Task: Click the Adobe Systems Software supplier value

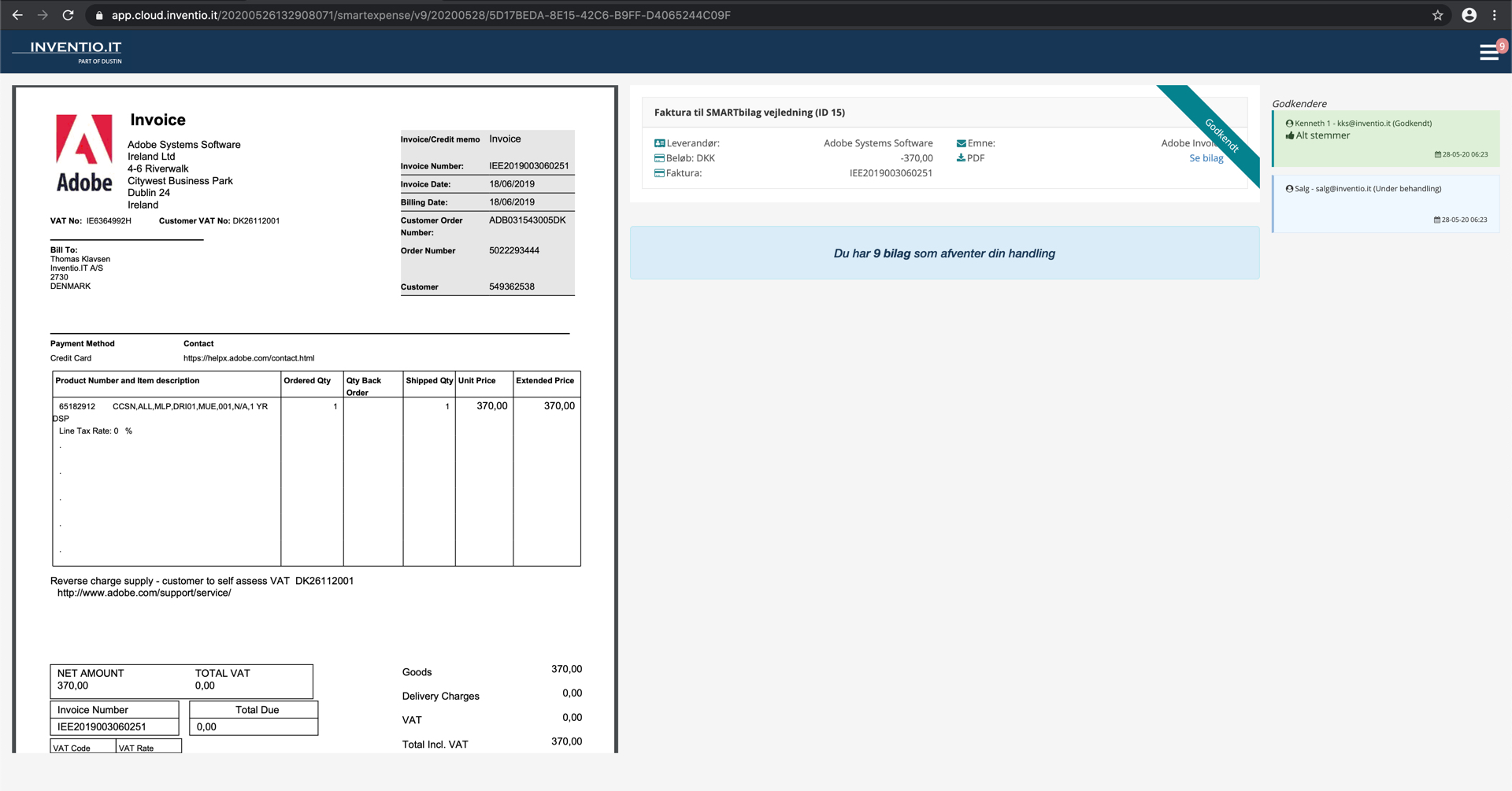Action: (878, 143)
